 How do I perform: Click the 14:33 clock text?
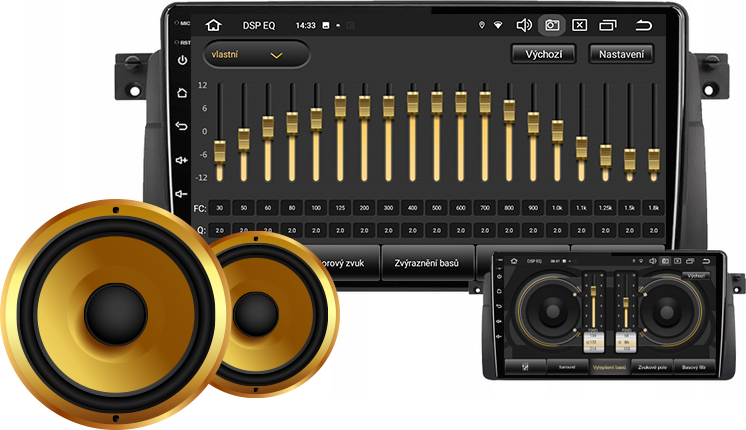(x=305, y=25)
